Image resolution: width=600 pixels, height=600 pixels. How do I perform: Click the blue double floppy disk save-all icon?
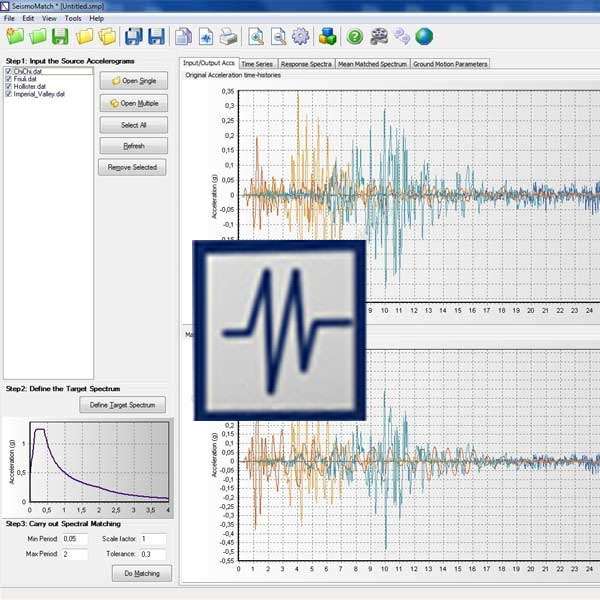pos(134,37)
